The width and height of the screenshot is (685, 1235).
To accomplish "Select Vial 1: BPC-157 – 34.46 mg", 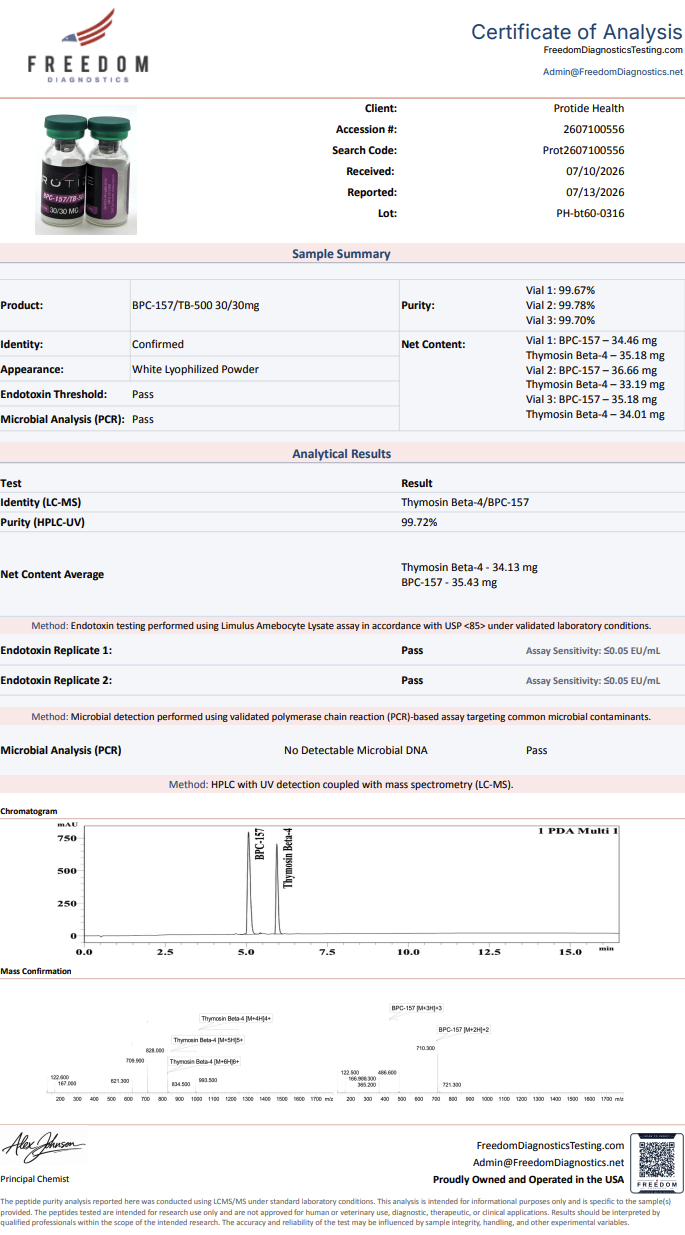I will click(x=591, y=340).
